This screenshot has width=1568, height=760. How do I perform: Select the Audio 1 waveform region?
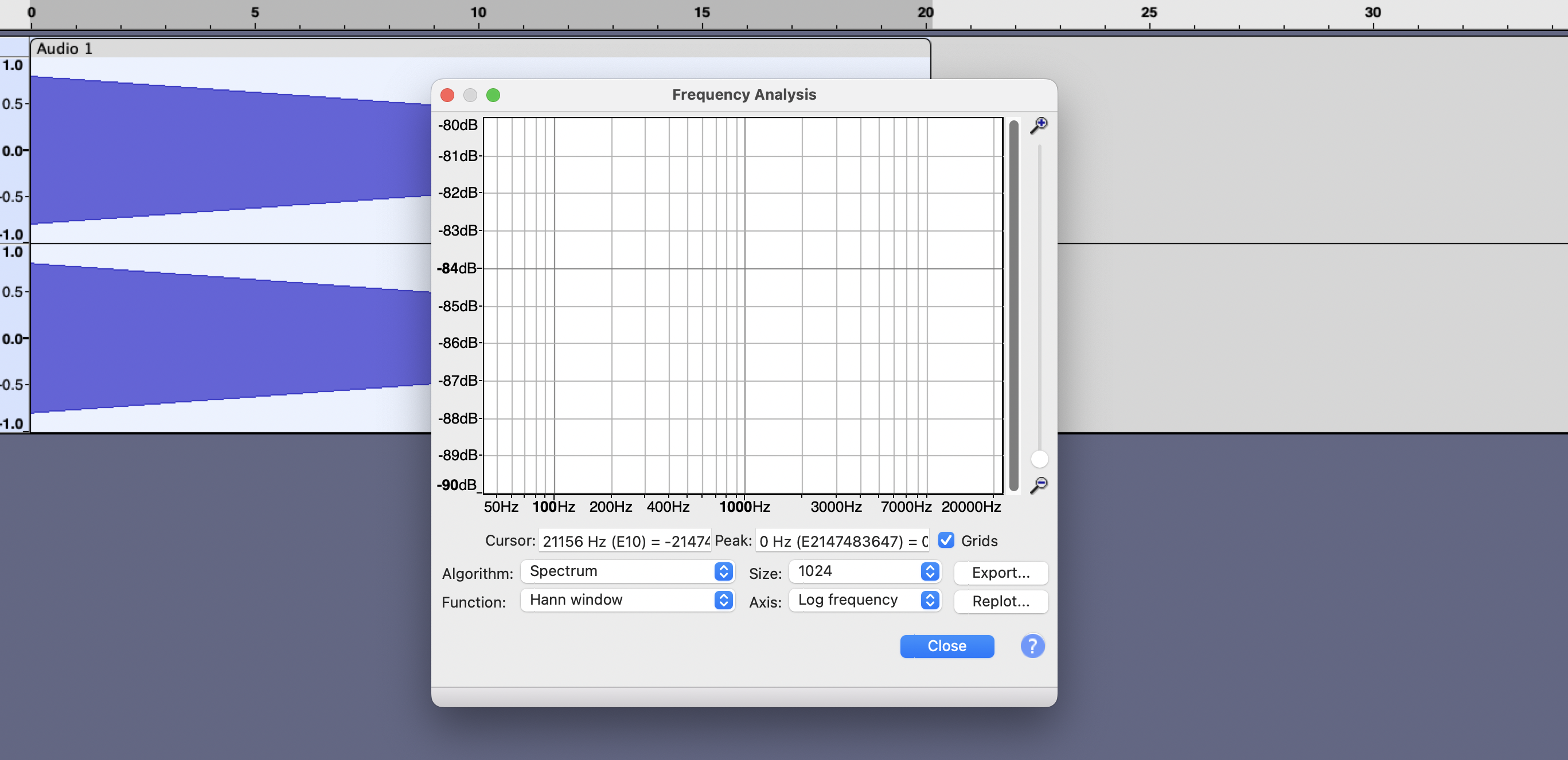(213, 152)
